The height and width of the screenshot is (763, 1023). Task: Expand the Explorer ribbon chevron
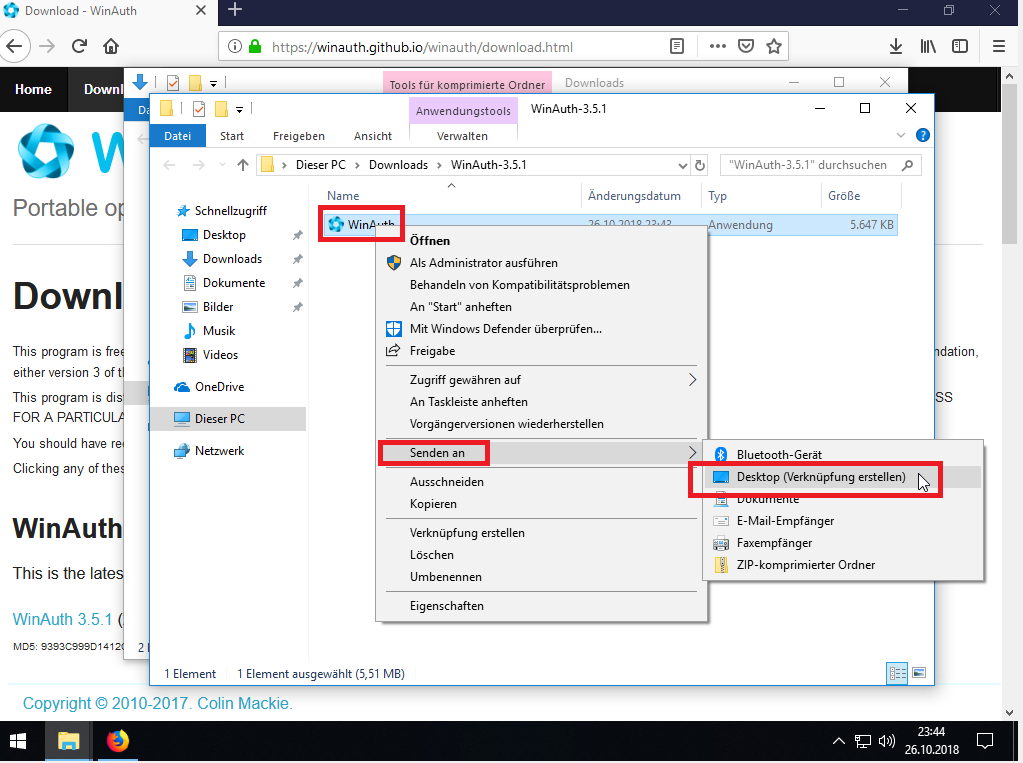coord(904,135)
